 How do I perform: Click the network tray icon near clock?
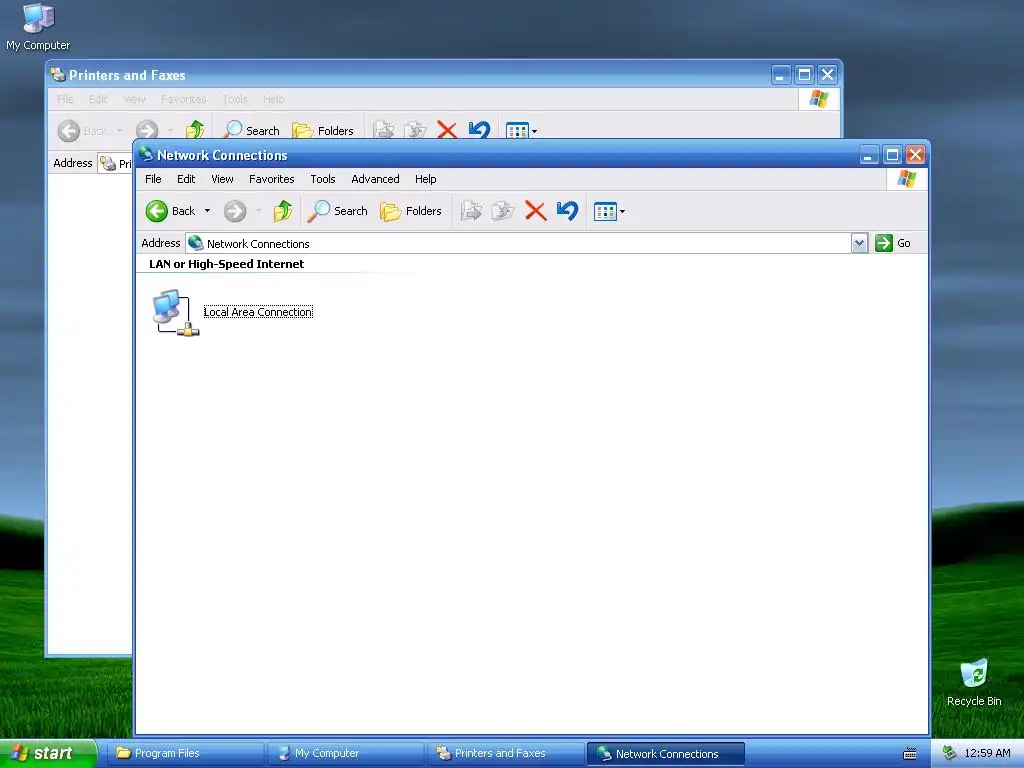point(950,753)
